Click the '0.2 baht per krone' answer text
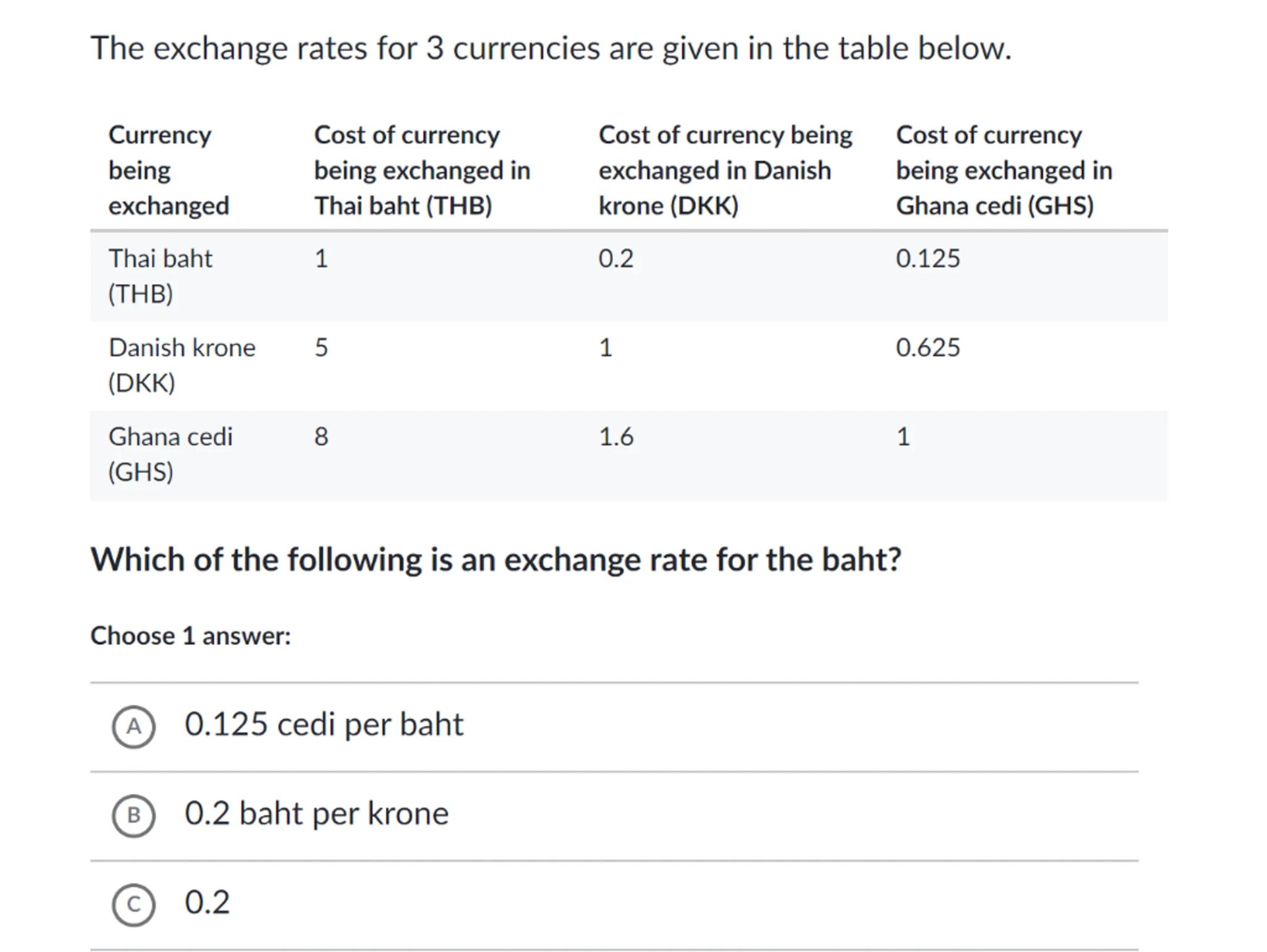 click(316, 813)
